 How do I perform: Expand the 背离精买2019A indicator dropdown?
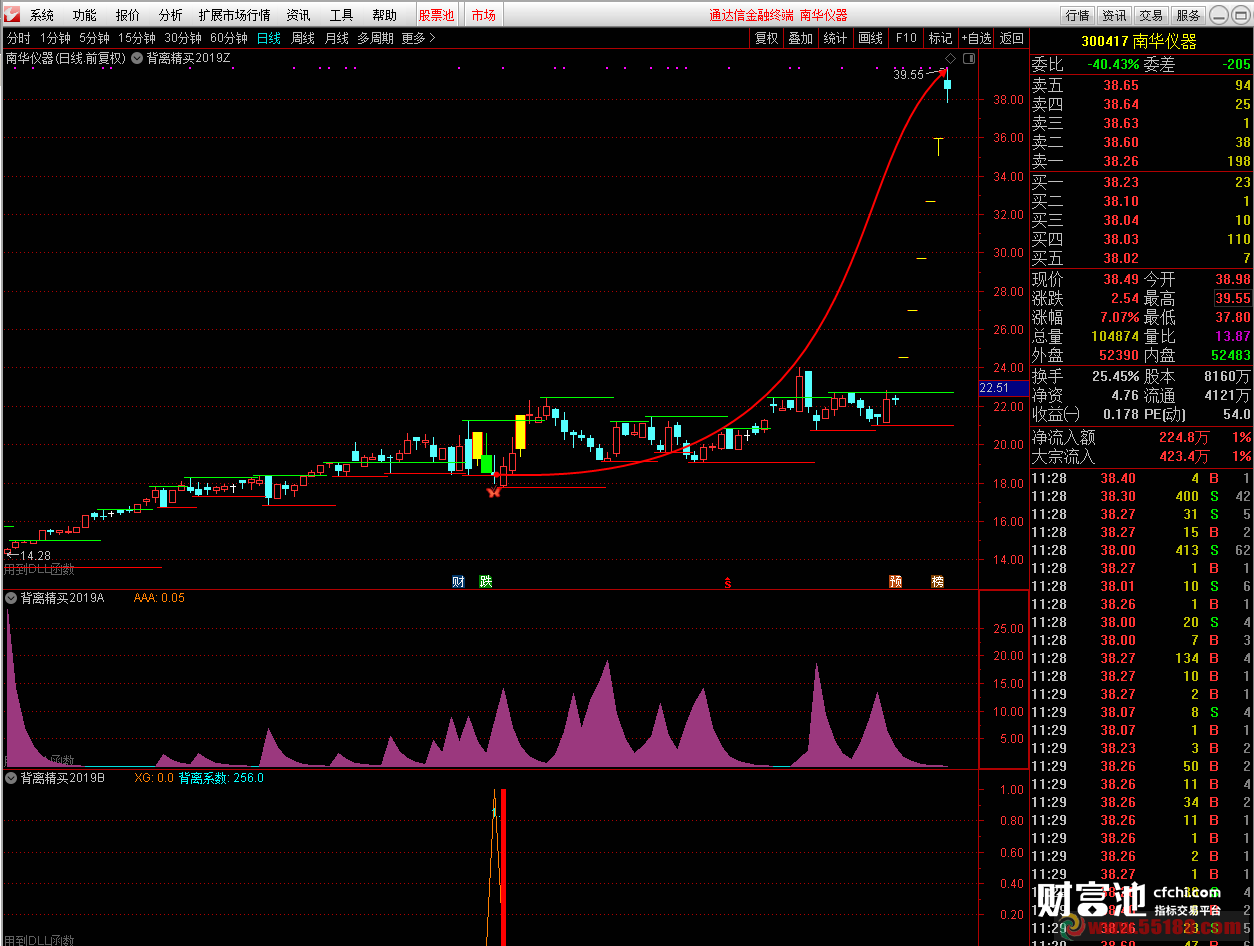pyautogui.click(x=11, y=598)
